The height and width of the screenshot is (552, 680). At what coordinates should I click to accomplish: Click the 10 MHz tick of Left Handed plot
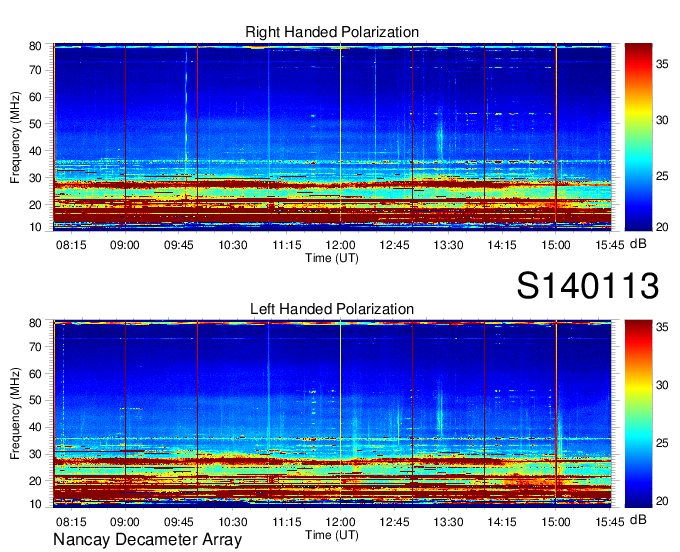(x=35, y=504)
